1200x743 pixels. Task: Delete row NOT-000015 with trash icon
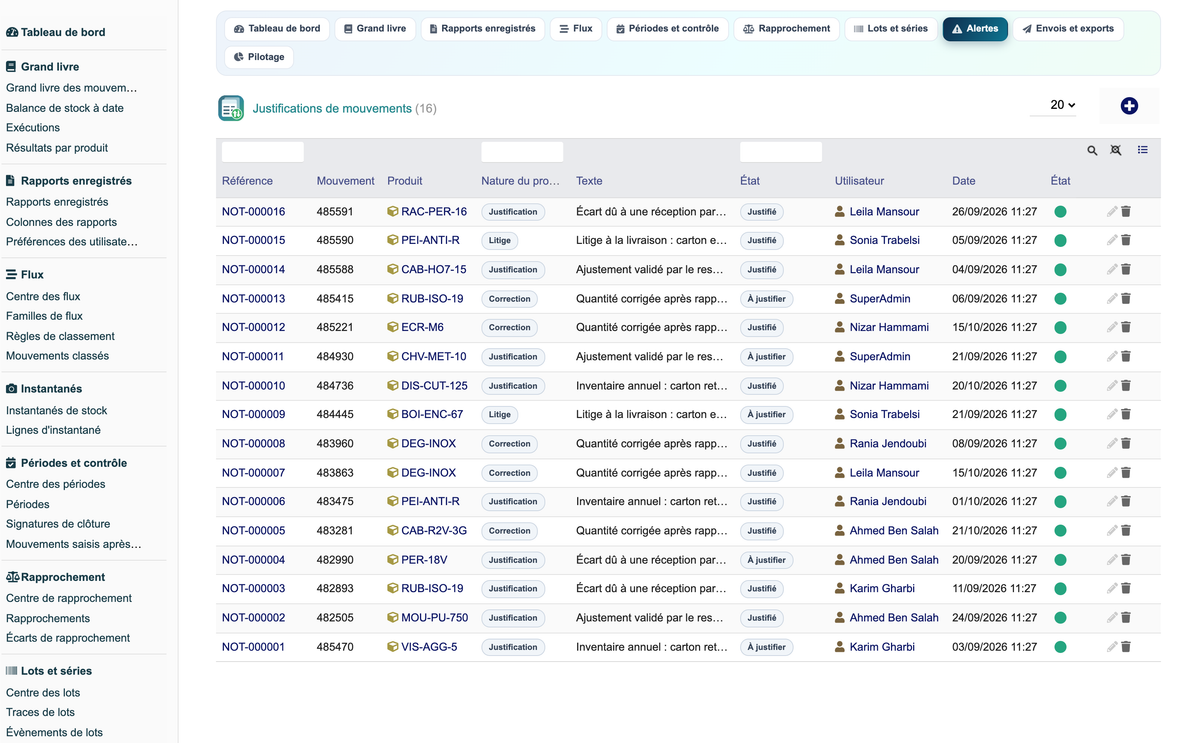tap(1126, 241)
